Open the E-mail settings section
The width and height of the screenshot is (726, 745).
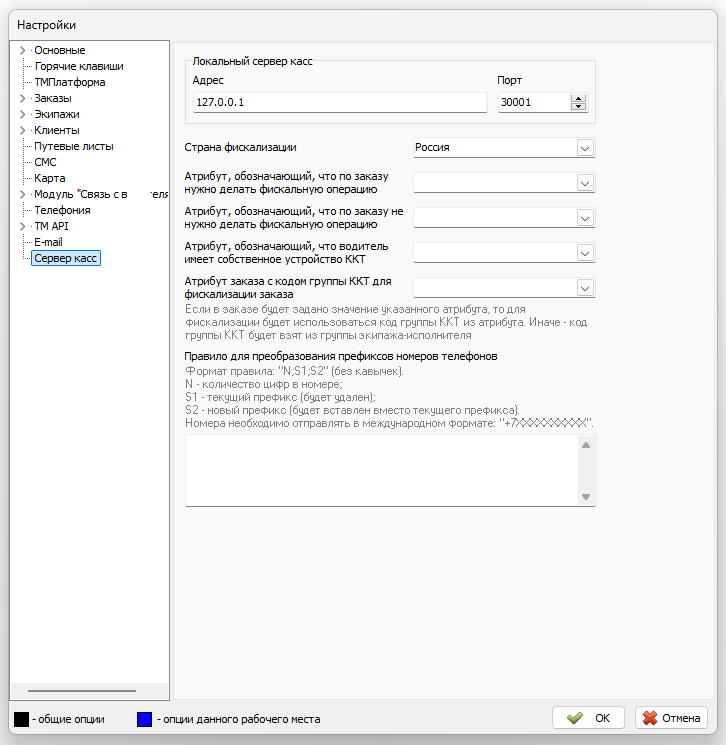pos(48,242)
